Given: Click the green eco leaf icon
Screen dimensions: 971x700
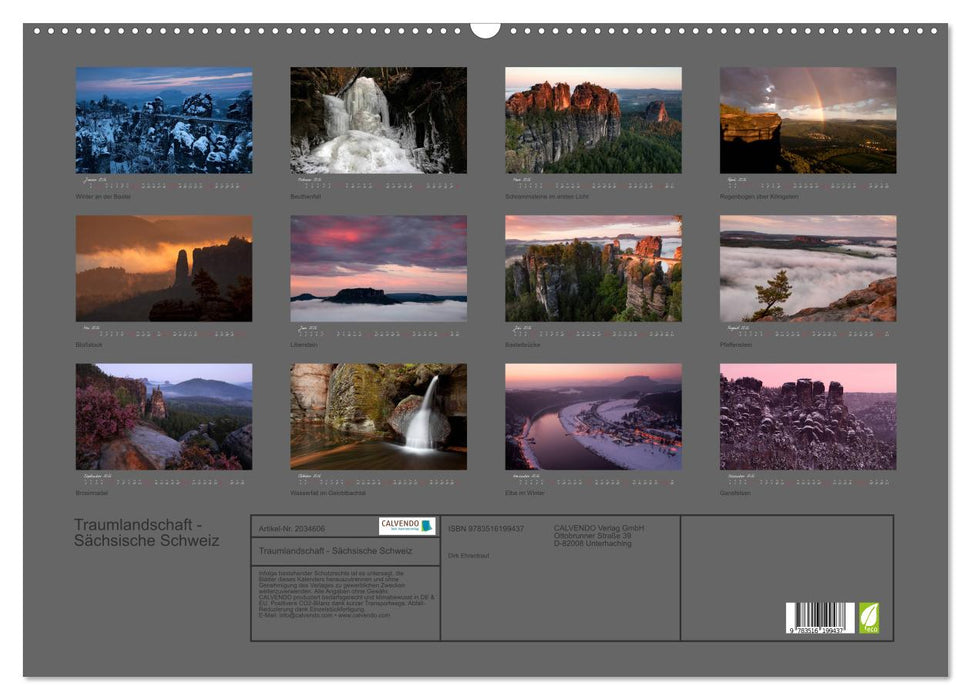Looking at the screenshot, I should (869, 617).
